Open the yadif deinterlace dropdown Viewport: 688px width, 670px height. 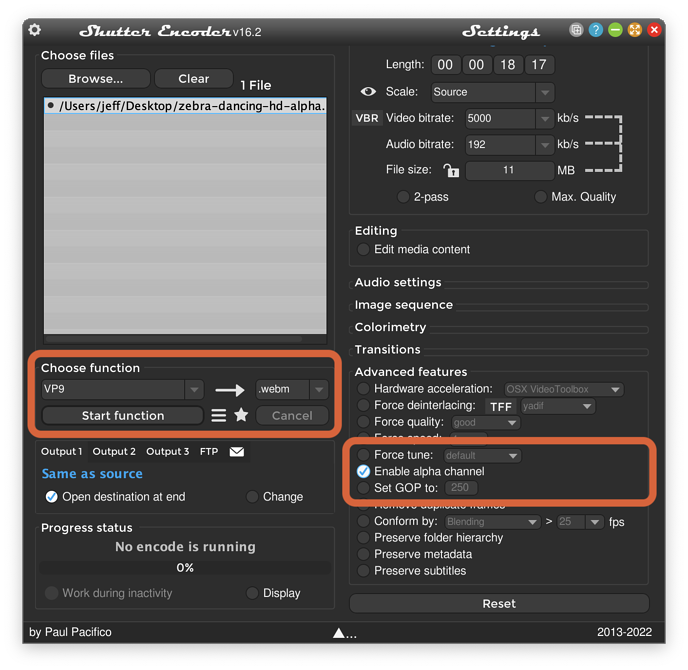(557, 406)
